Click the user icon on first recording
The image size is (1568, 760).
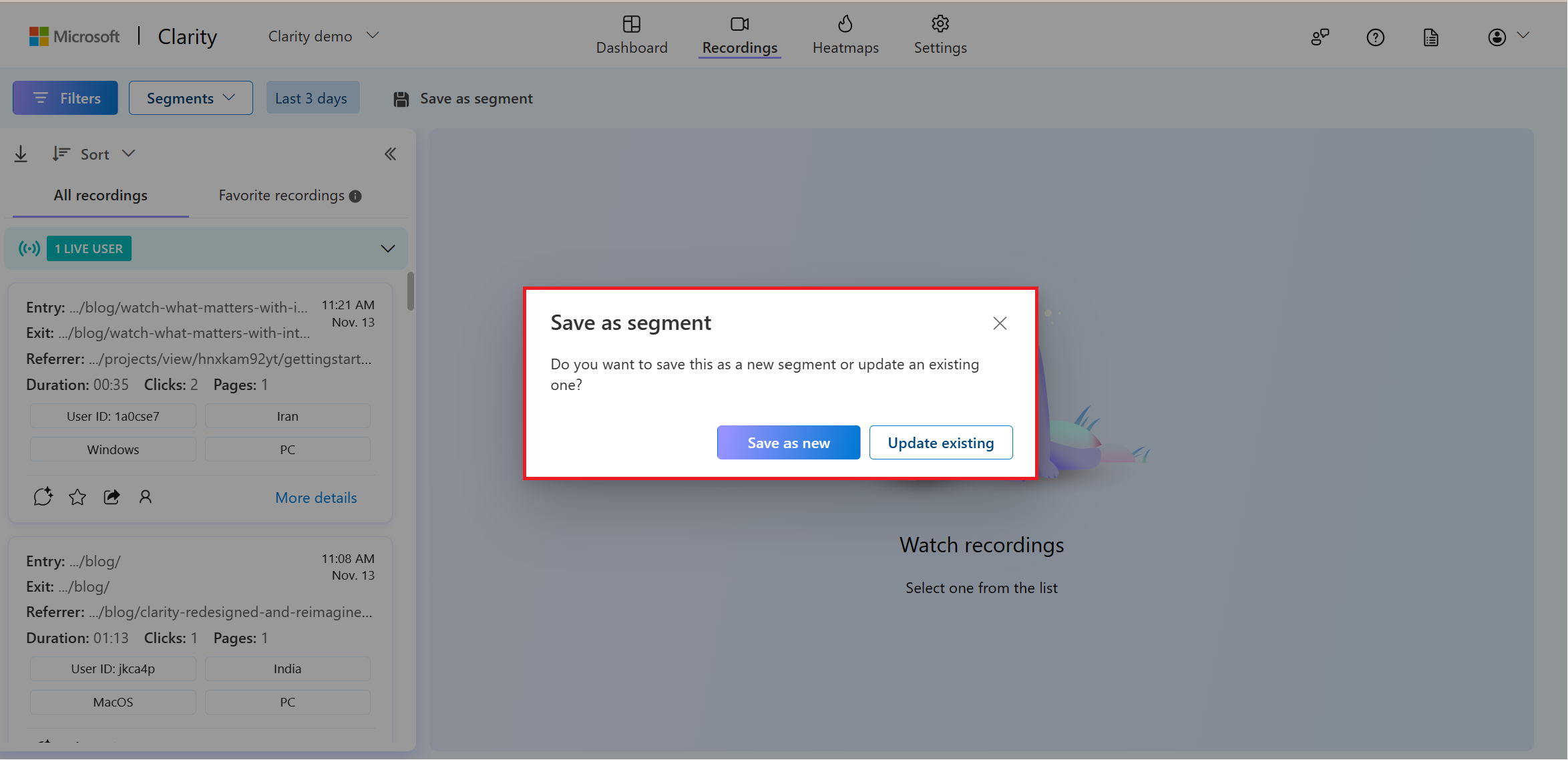coord(145,497)
